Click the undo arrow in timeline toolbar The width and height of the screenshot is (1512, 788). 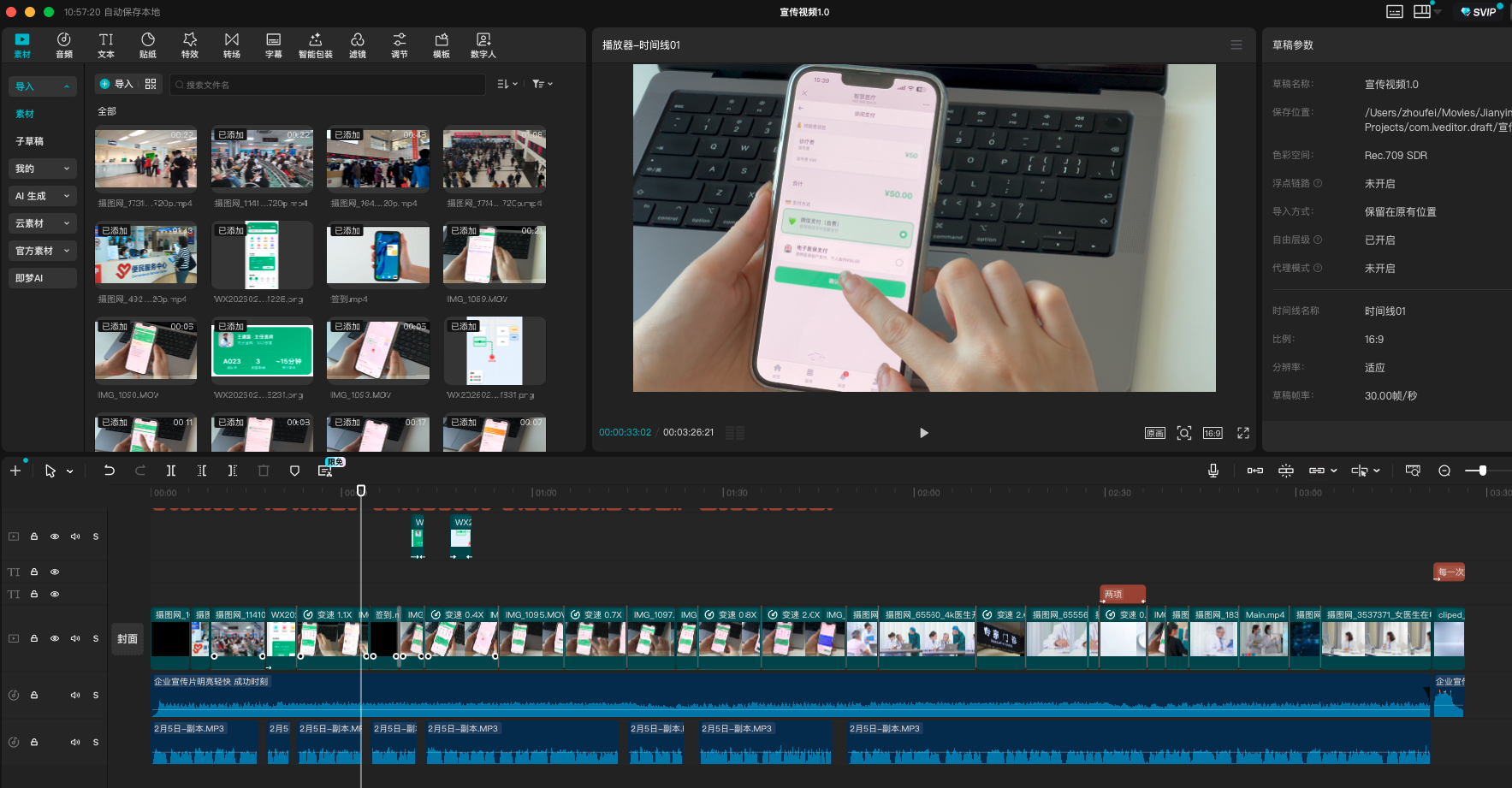coord(110,471)
